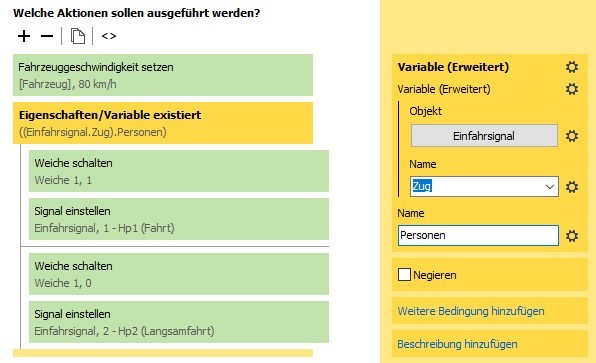Screen dimensions: 596x363
Task: Click the copy actions icon
Action: (78, 36)
